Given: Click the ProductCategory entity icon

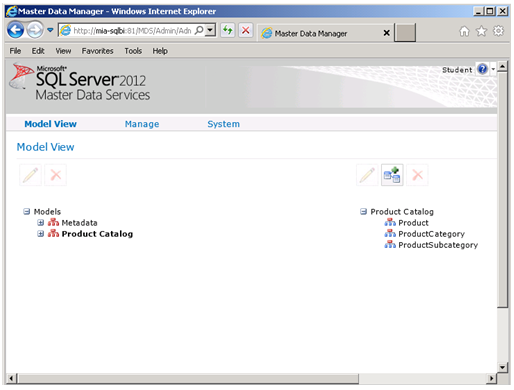Looking at the screenshot, I should (390, 233).
